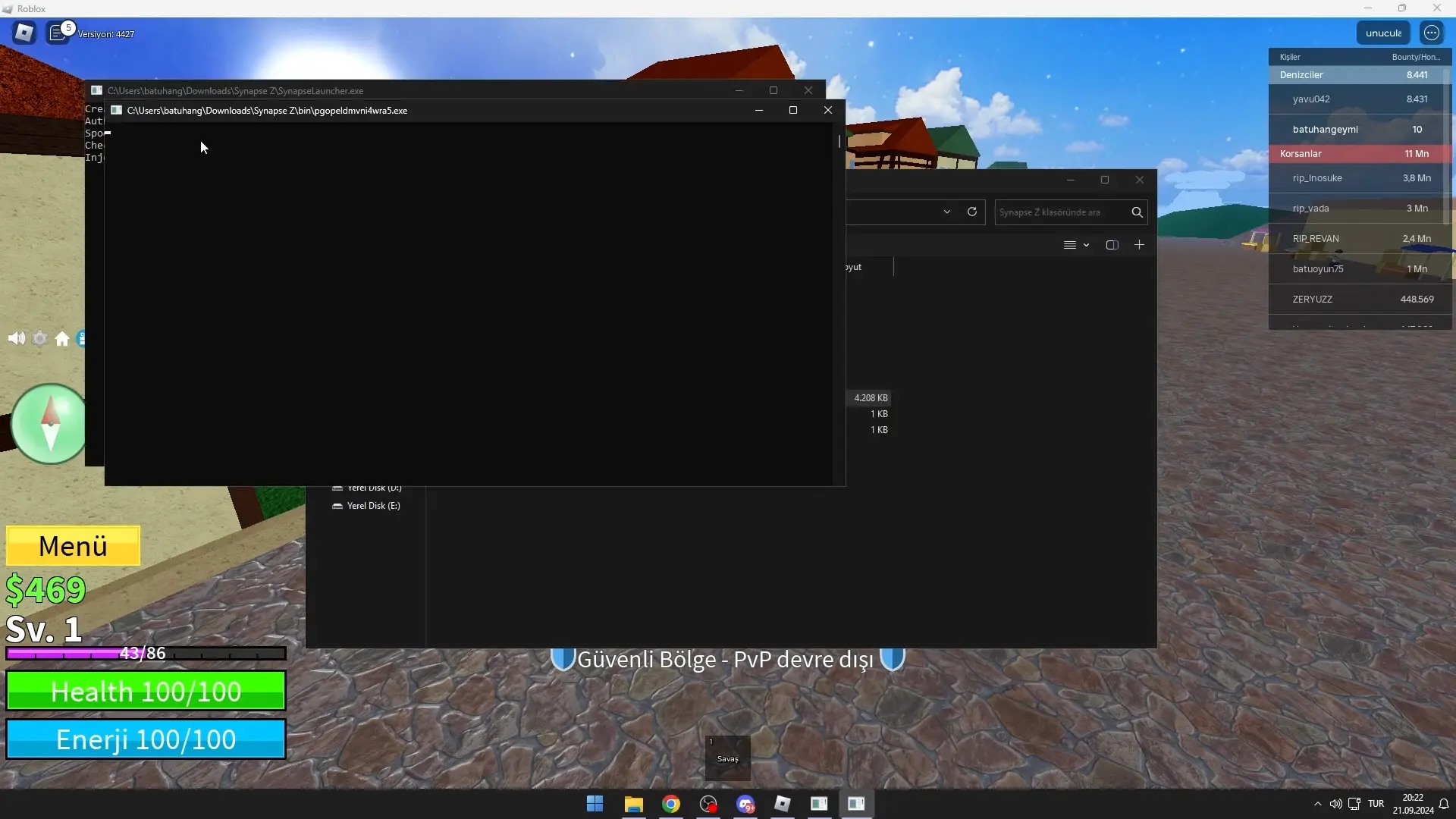
Task: Select the 4.208 KB file row
Action: (x=869, y=397)
